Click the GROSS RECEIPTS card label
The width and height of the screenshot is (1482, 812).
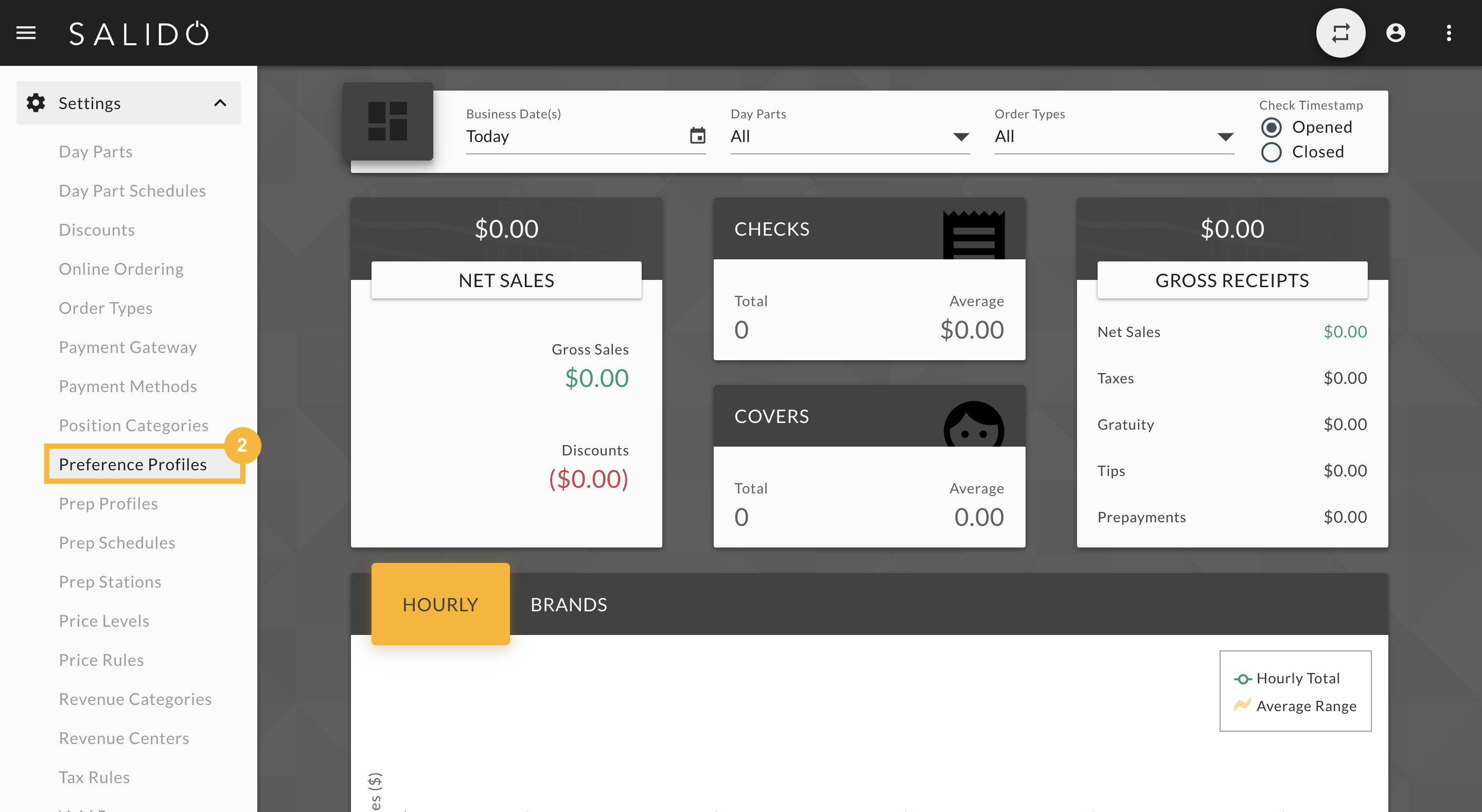click(1232, 280)
